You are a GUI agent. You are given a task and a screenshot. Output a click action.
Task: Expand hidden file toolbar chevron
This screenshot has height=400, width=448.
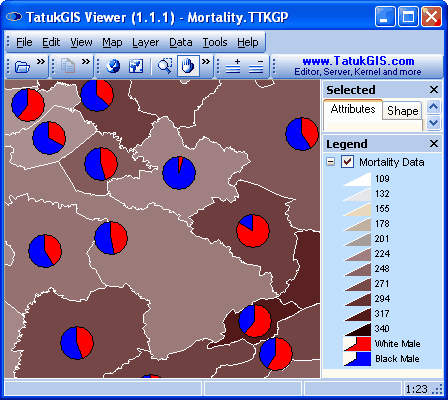tap(41, 61)
